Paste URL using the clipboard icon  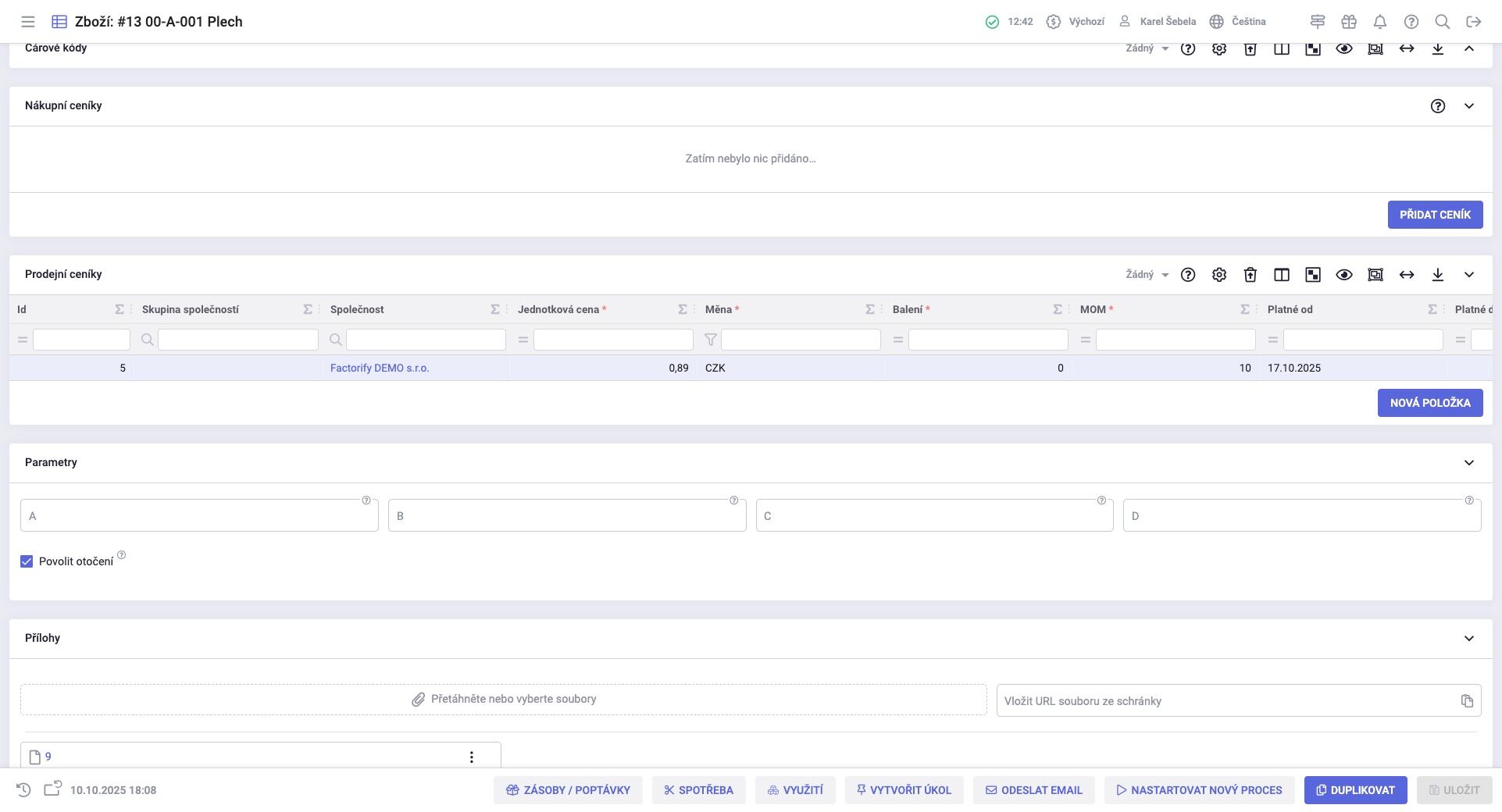pyautogui.click(x=1467, y=701)
